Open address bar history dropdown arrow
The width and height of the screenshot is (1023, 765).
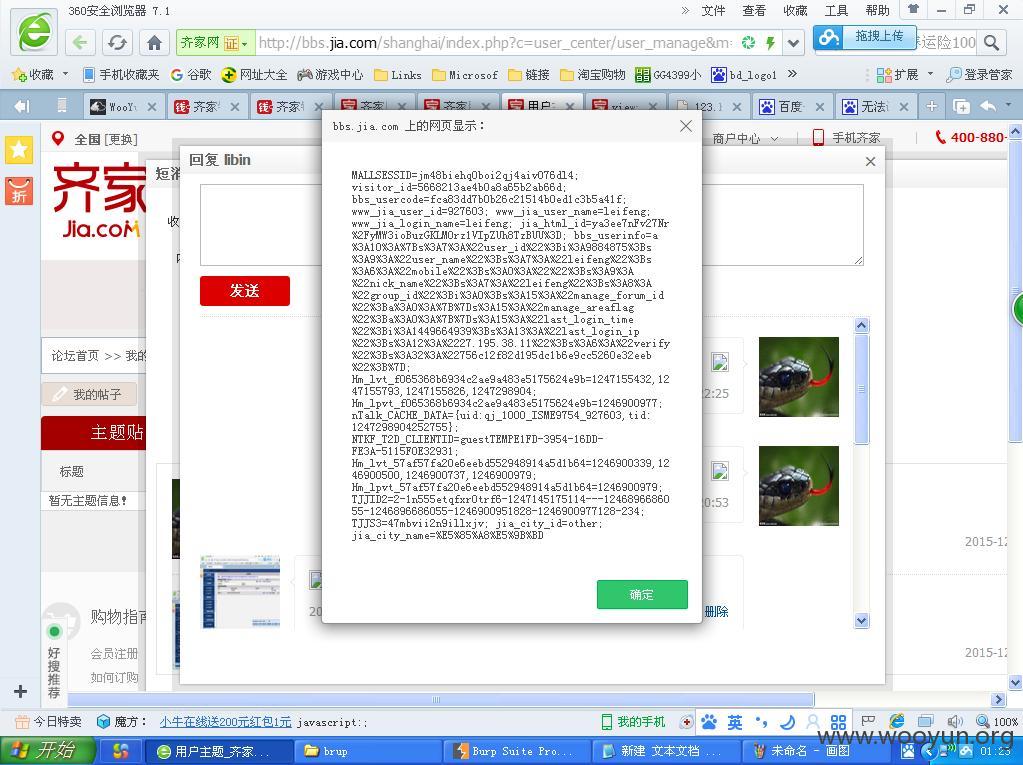793,44
